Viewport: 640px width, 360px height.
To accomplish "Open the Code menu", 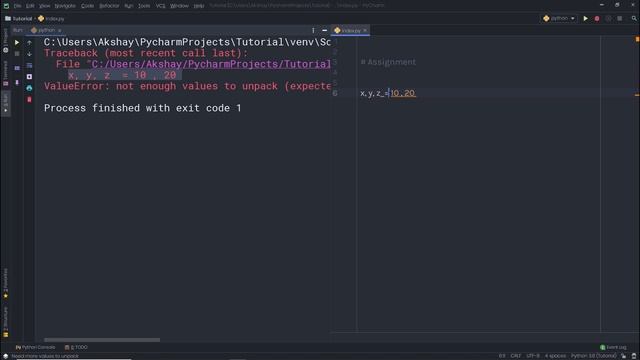I will 87,6.
